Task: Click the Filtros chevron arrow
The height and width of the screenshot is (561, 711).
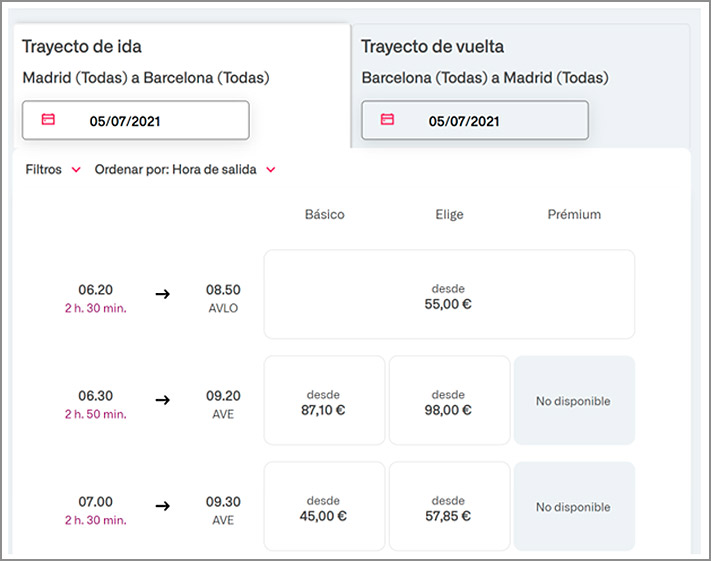Action: pos(75,170)
